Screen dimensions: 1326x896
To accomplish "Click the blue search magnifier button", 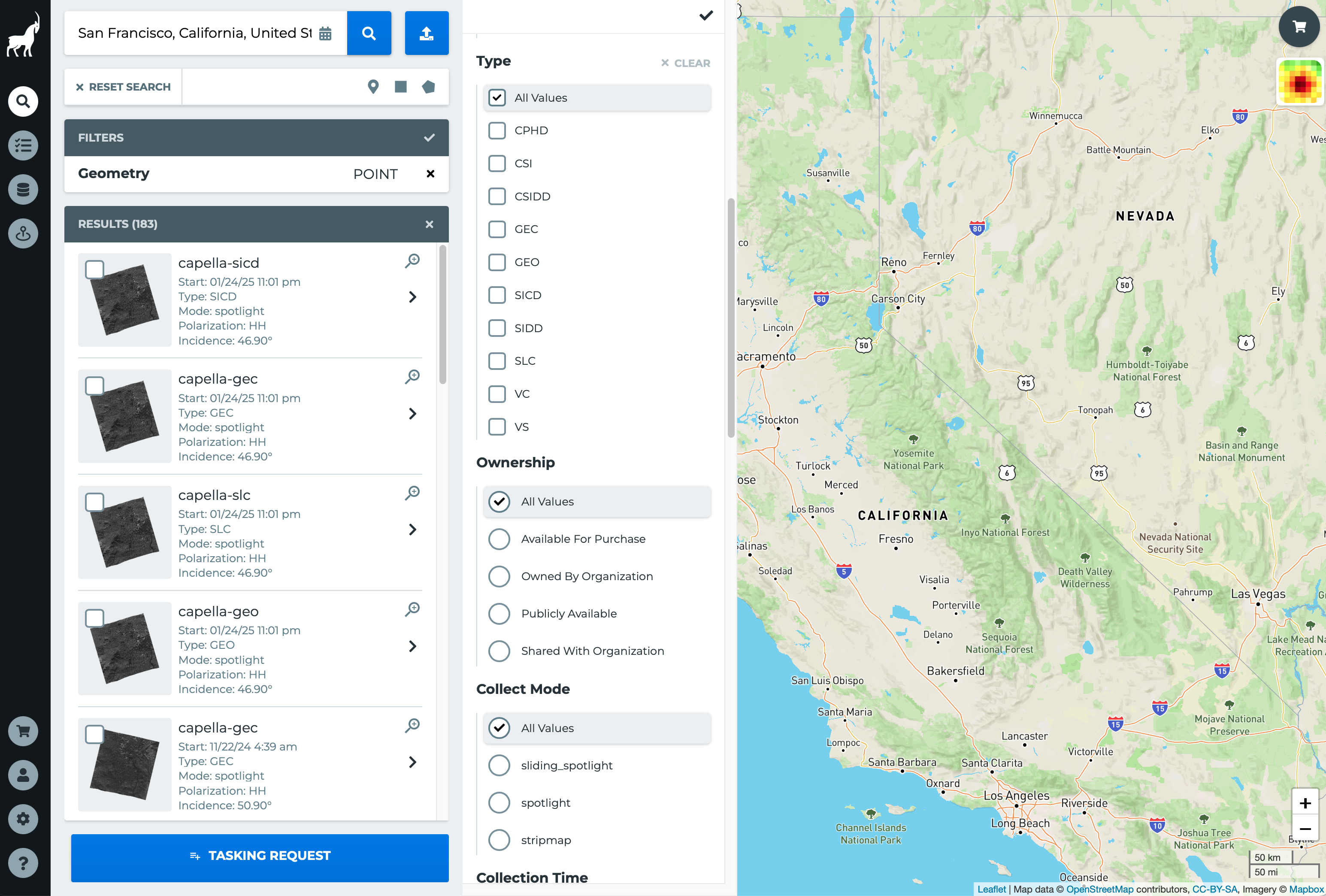I will (x=369, y=33).
